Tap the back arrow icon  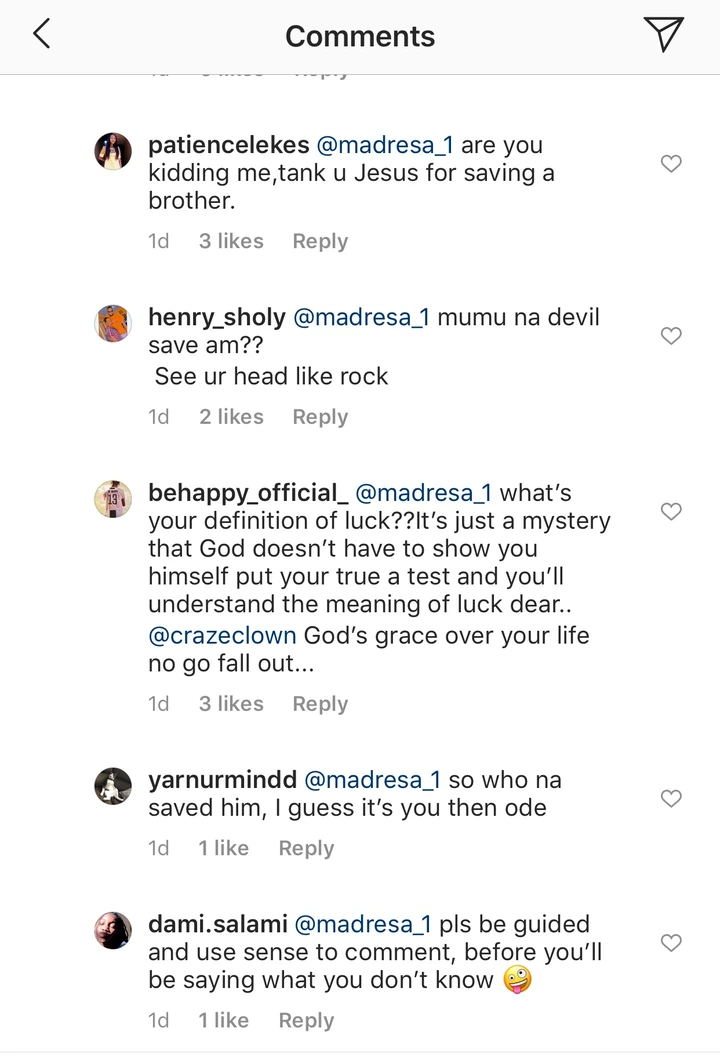click(41, 35)
